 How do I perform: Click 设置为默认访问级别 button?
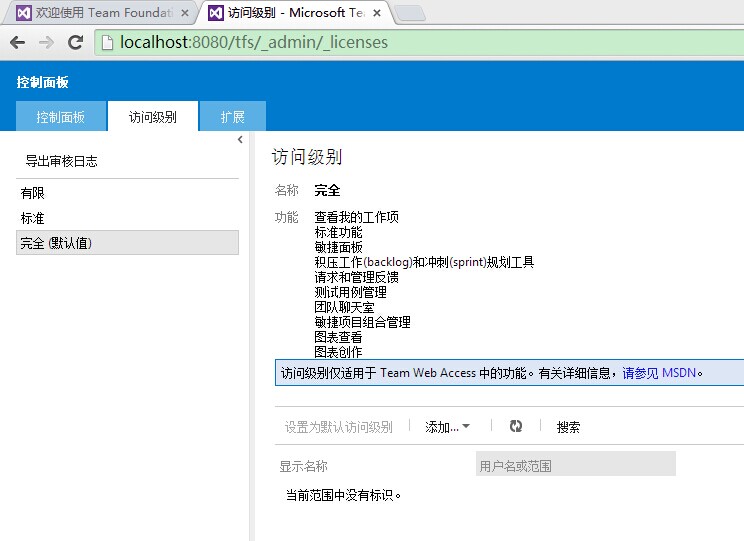[x=339, y=427]
